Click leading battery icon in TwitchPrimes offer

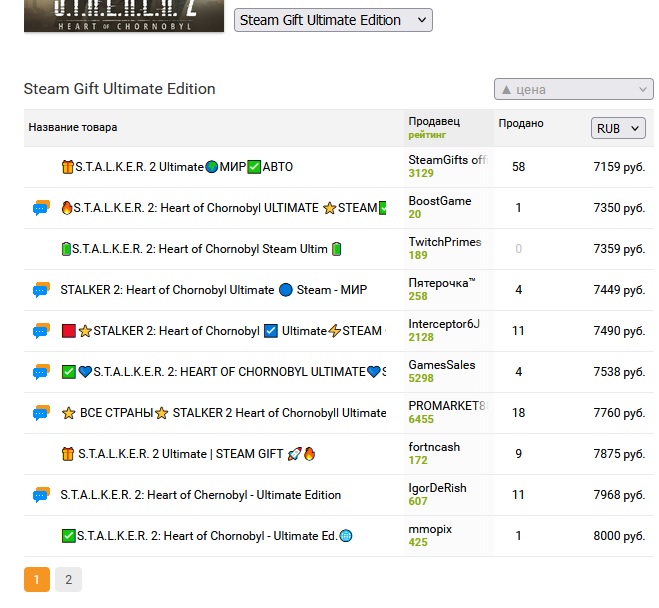66,249
